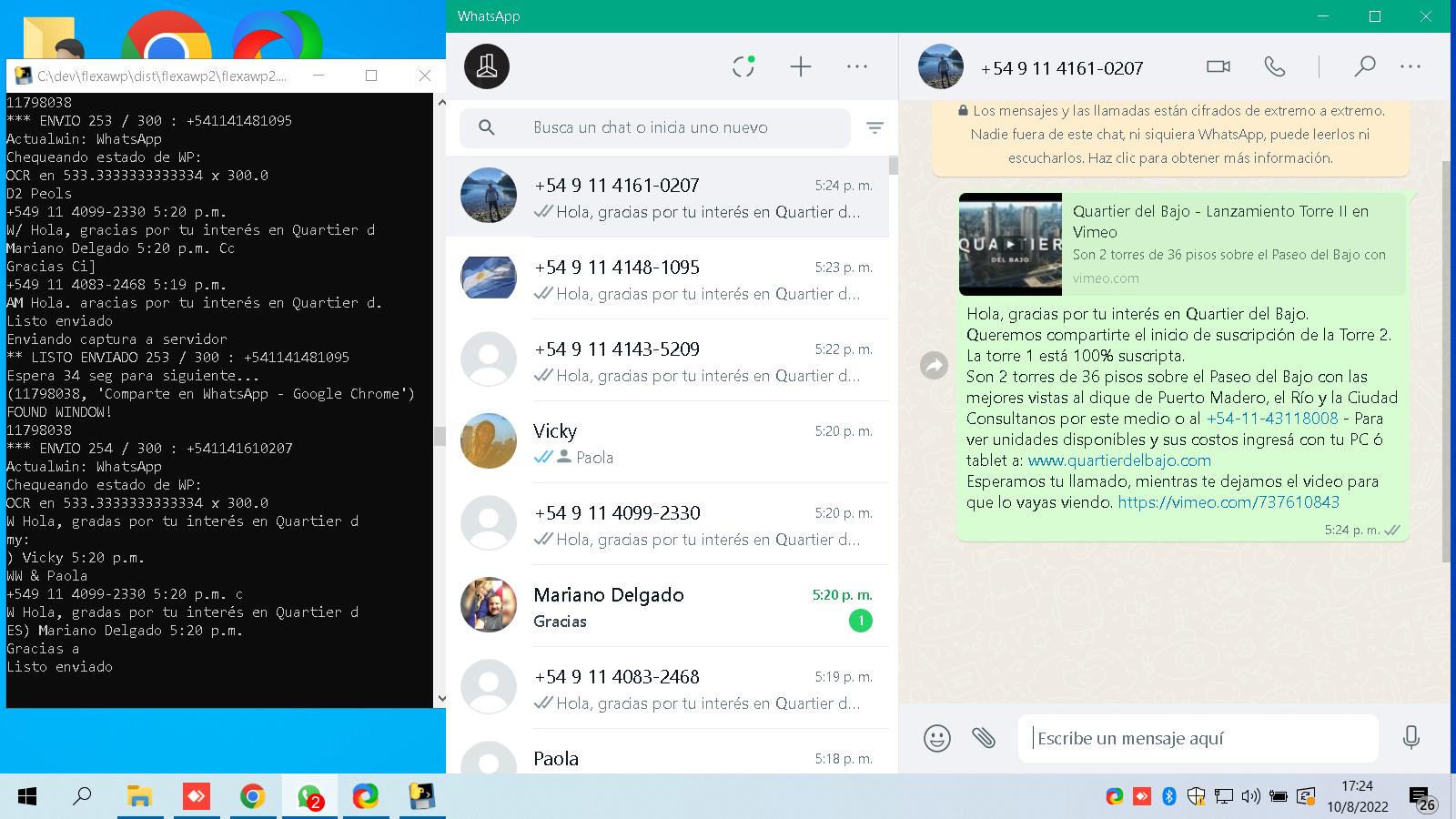
Task: Click the network tray icon
Action: click(1224, 797)
